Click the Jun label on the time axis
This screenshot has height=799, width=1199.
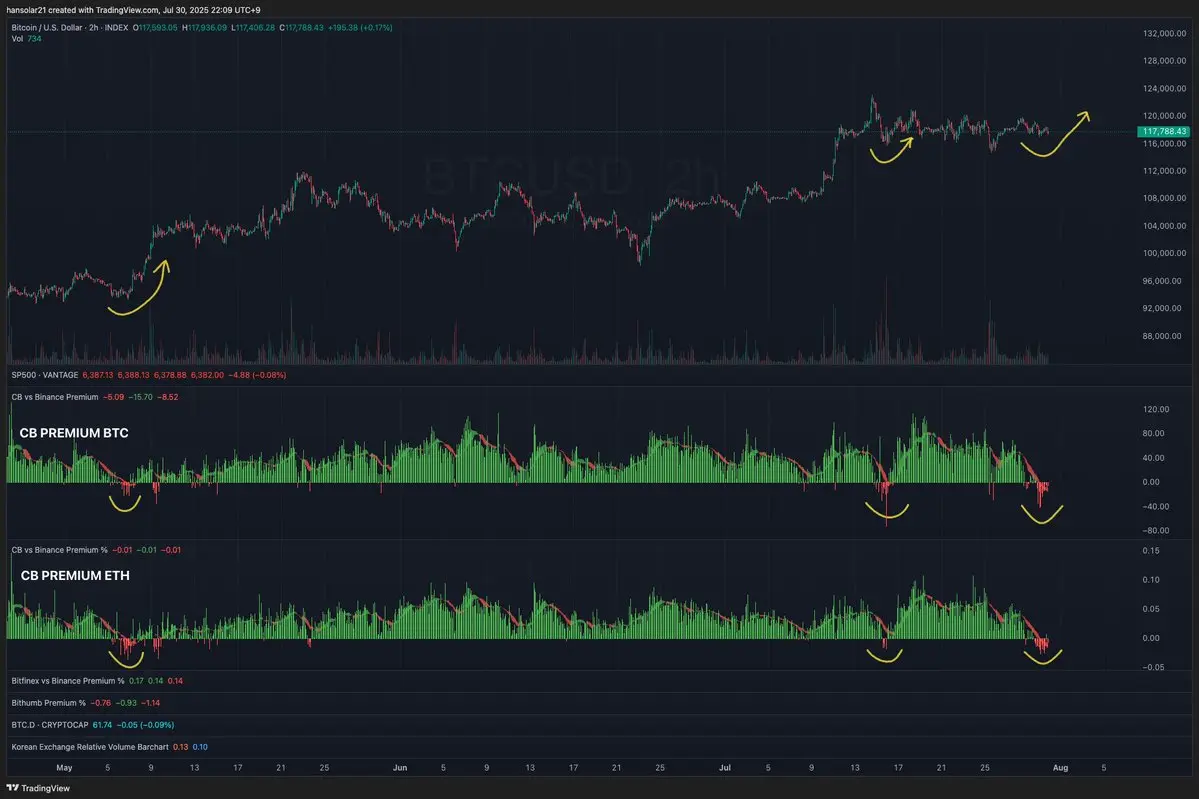click(400, 768)
